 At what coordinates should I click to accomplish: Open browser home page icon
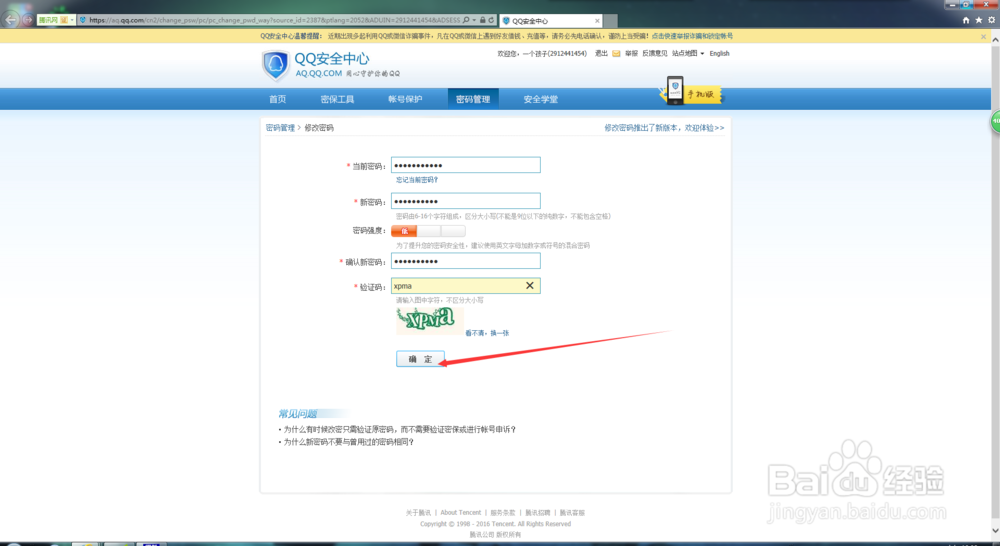pos(966,20)
